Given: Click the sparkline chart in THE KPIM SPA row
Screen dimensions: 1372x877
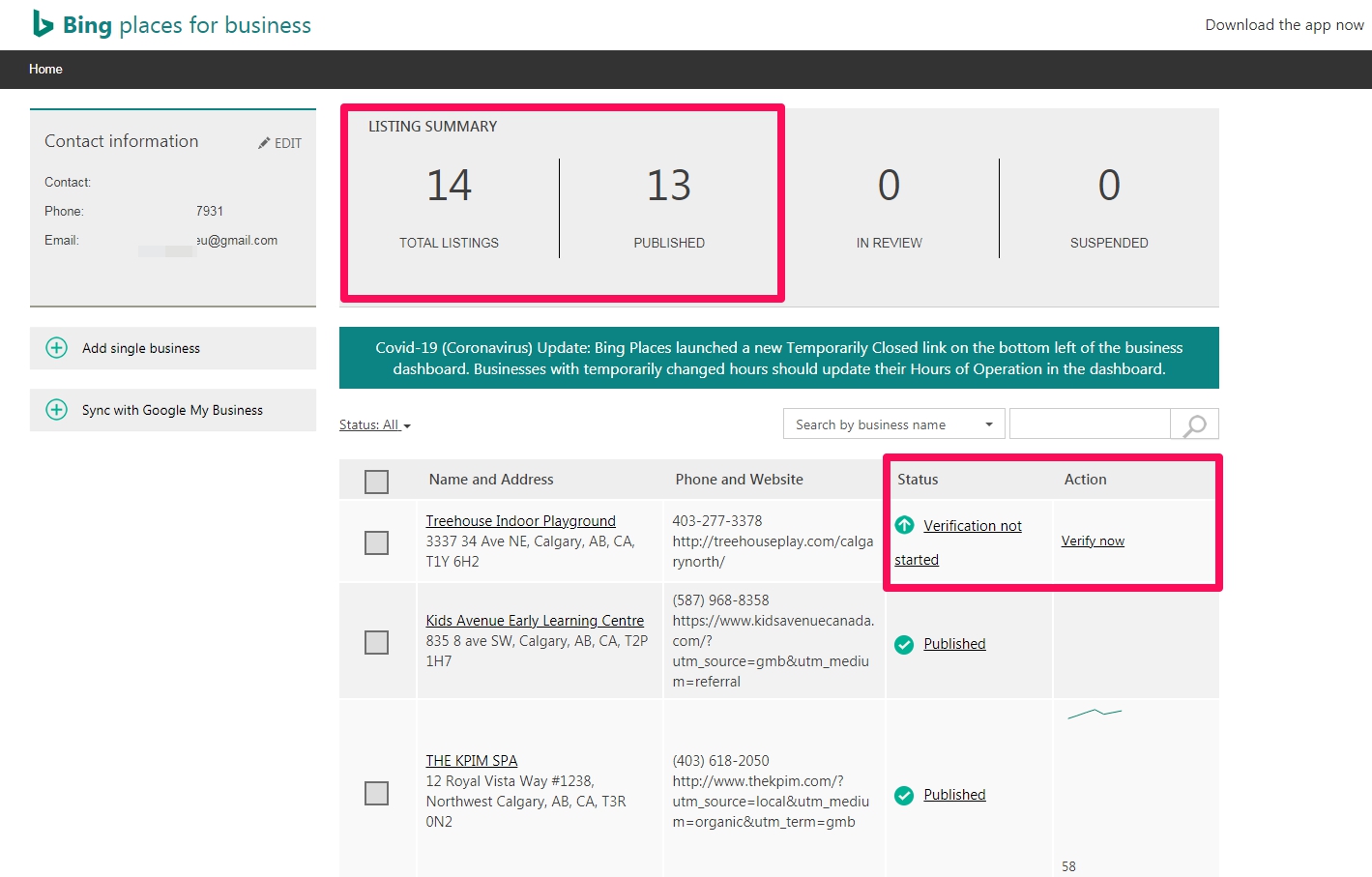Looking at the screenshot, I should pyautogui.click(x=1095, y=714).
